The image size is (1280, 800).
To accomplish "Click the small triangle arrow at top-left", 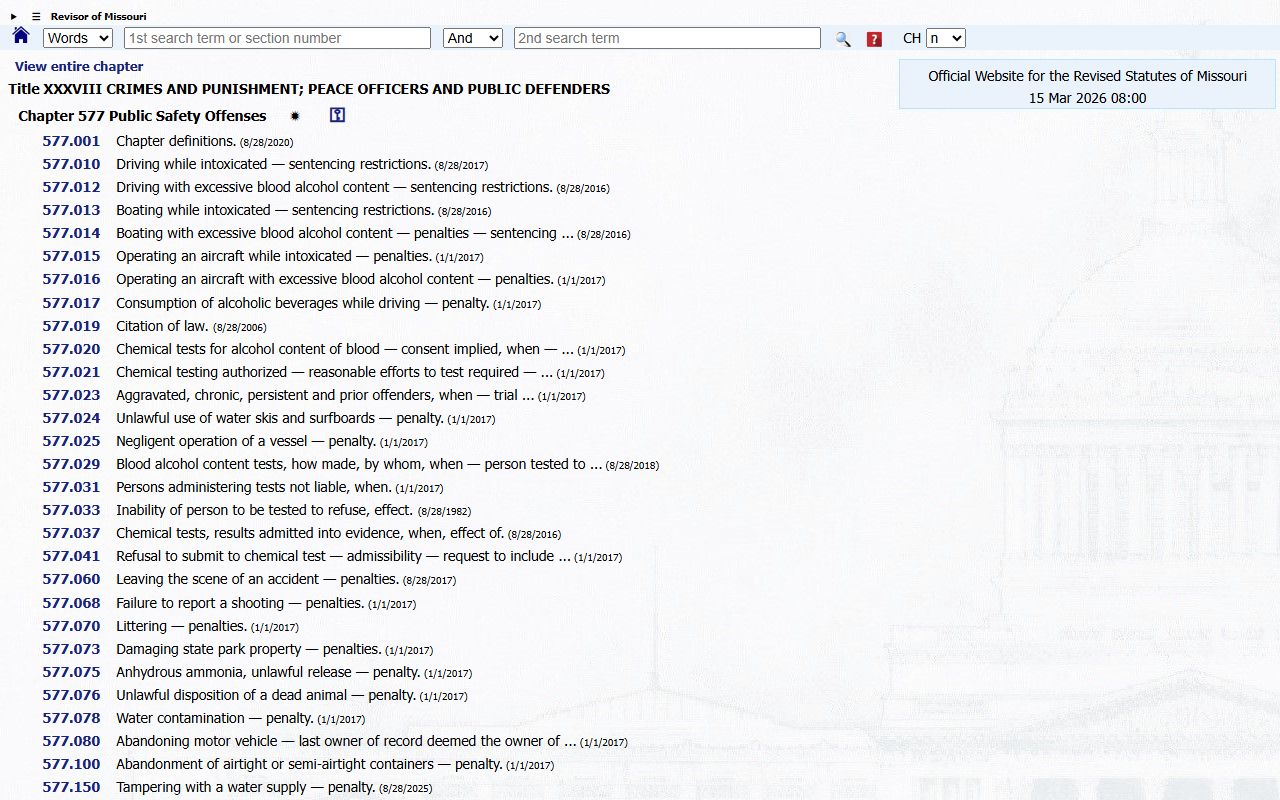I will [x=14, y=17].
